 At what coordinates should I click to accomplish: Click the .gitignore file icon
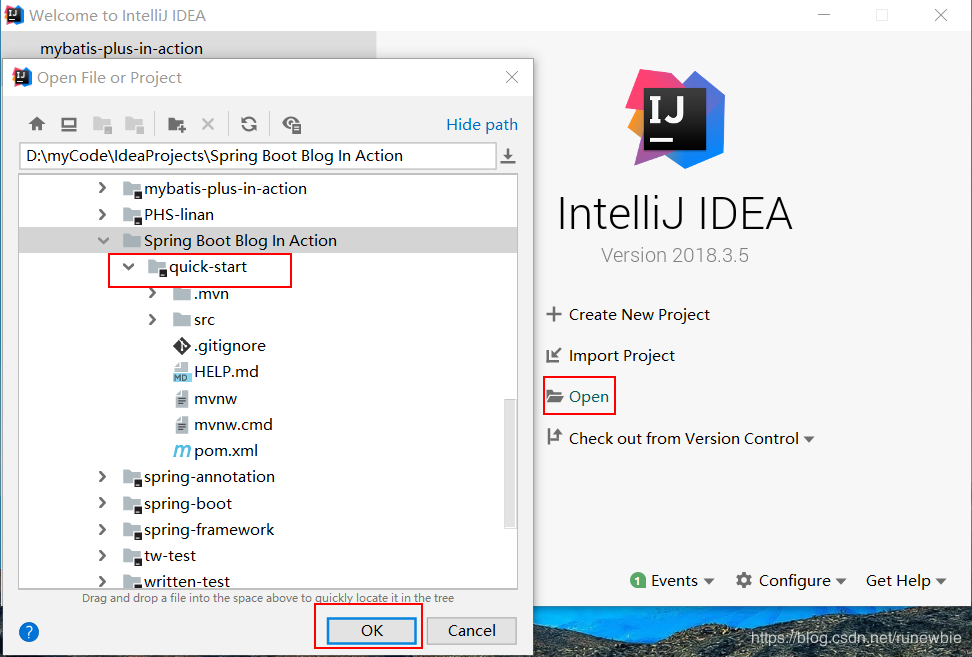pos(182,346)
